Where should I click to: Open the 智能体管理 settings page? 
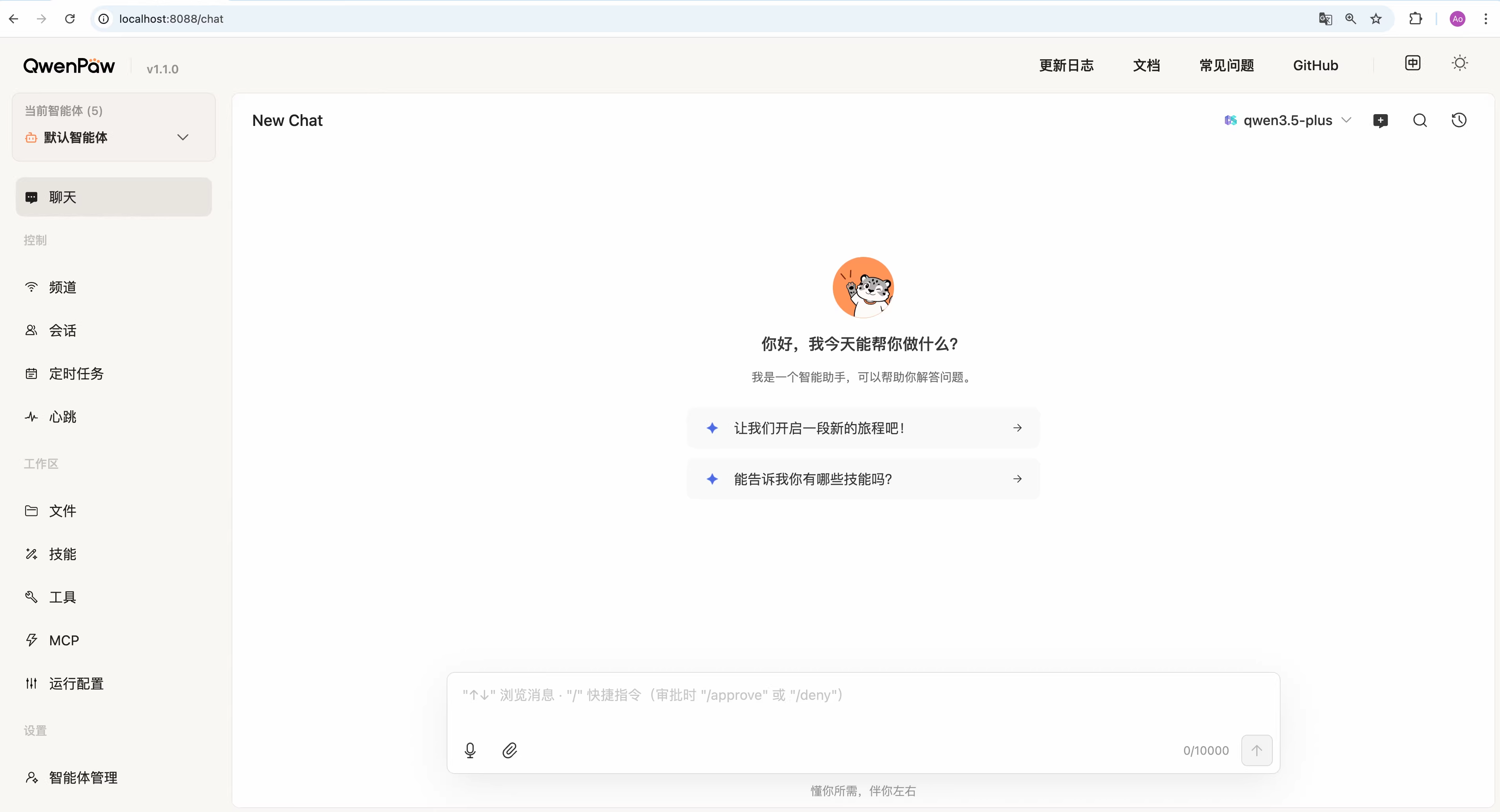tap(83, 777)
